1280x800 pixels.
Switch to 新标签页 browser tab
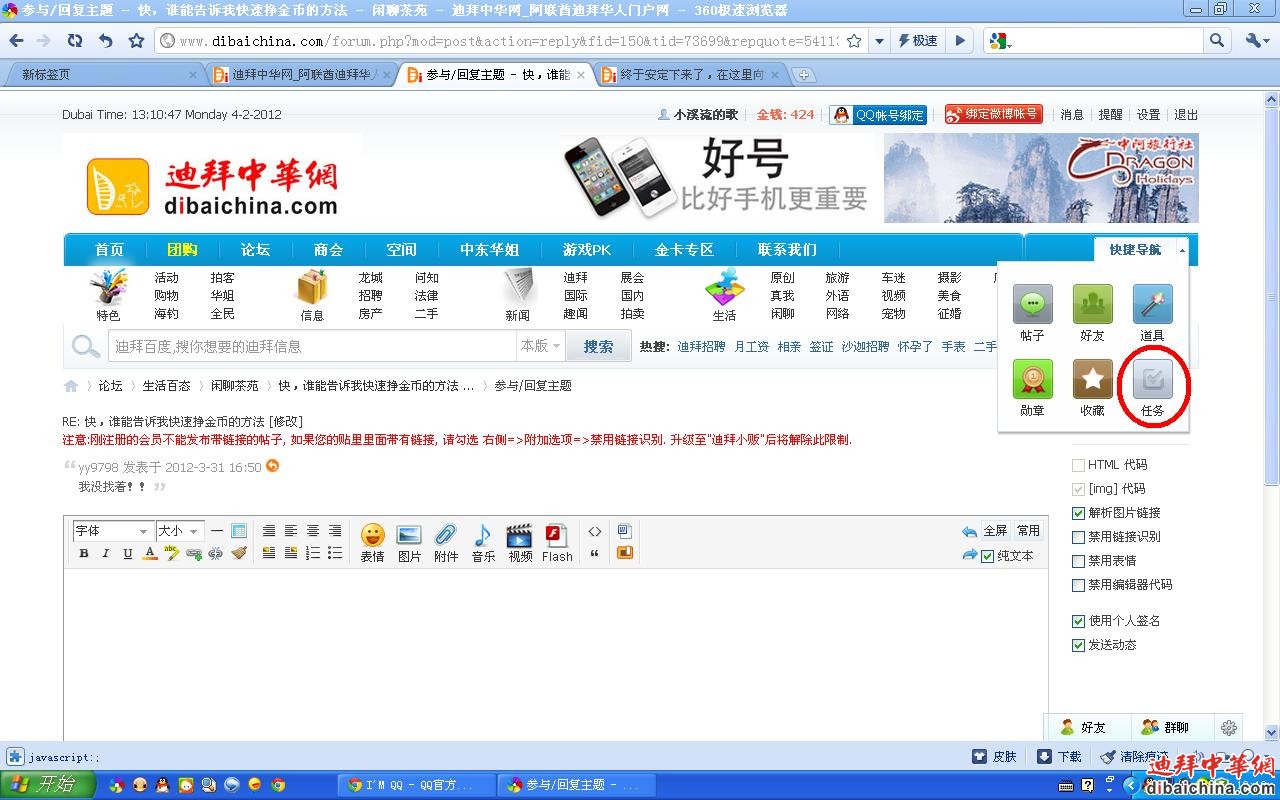(104, 75)
